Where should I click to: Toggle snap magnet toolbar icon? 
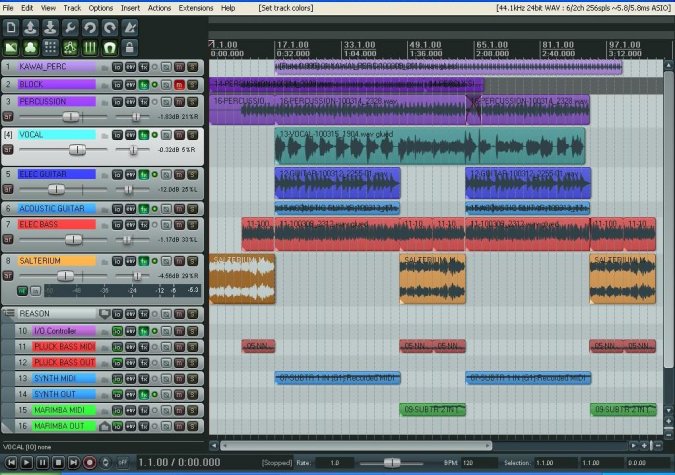click(x=110, y=47)
